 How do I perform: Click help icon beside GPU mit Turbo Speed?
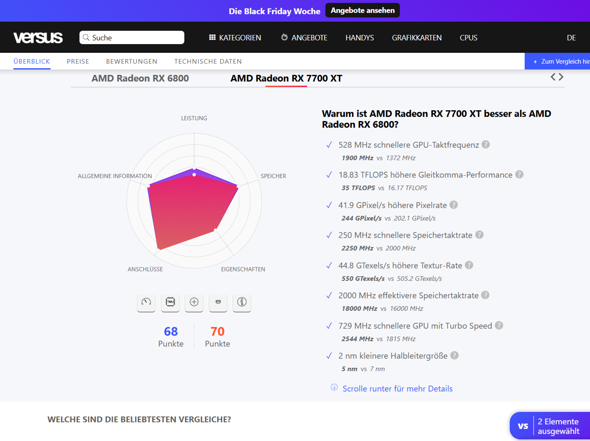499,325
